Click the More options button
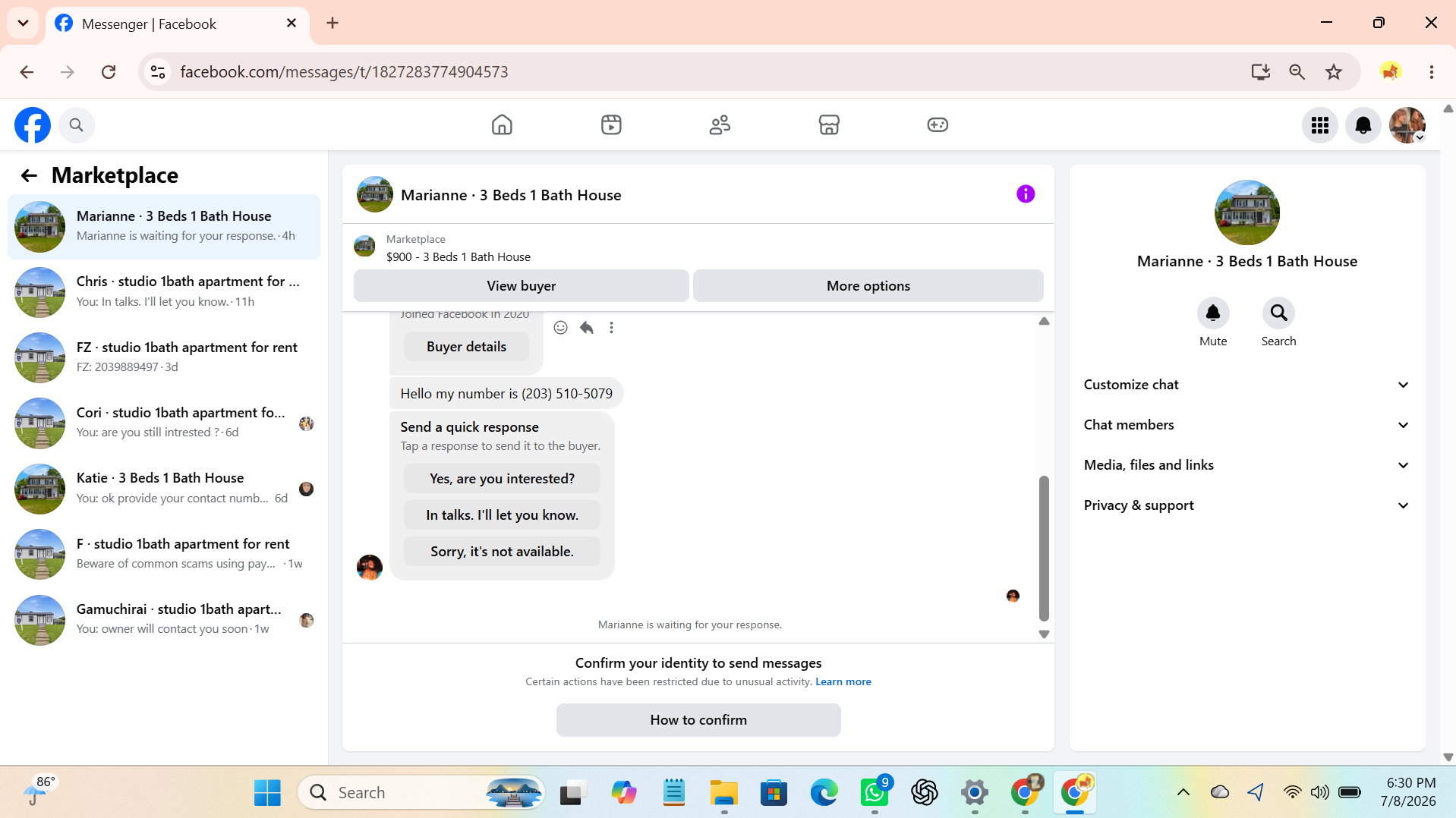 [868, 286]
